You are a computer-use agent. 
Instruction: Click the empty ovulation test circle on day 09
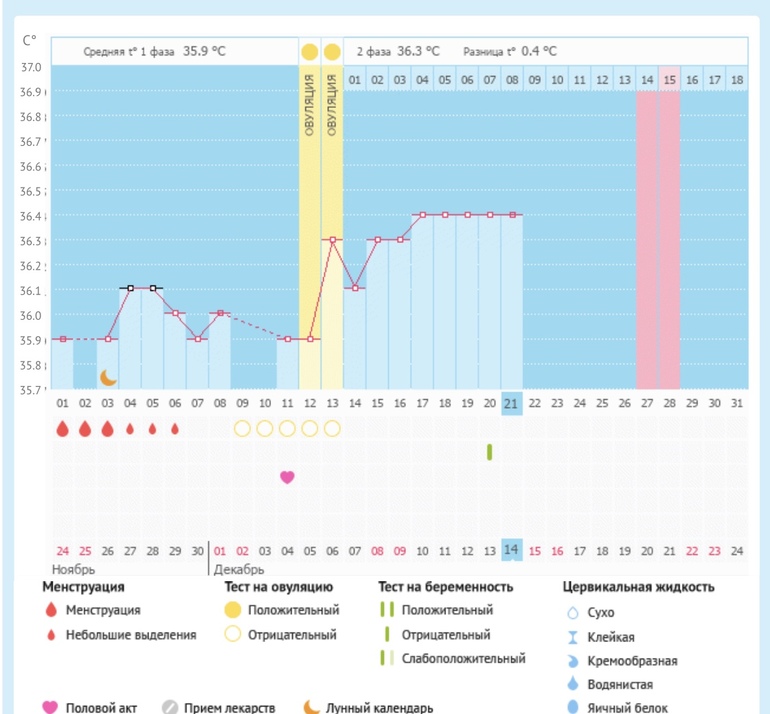[242, 429]
